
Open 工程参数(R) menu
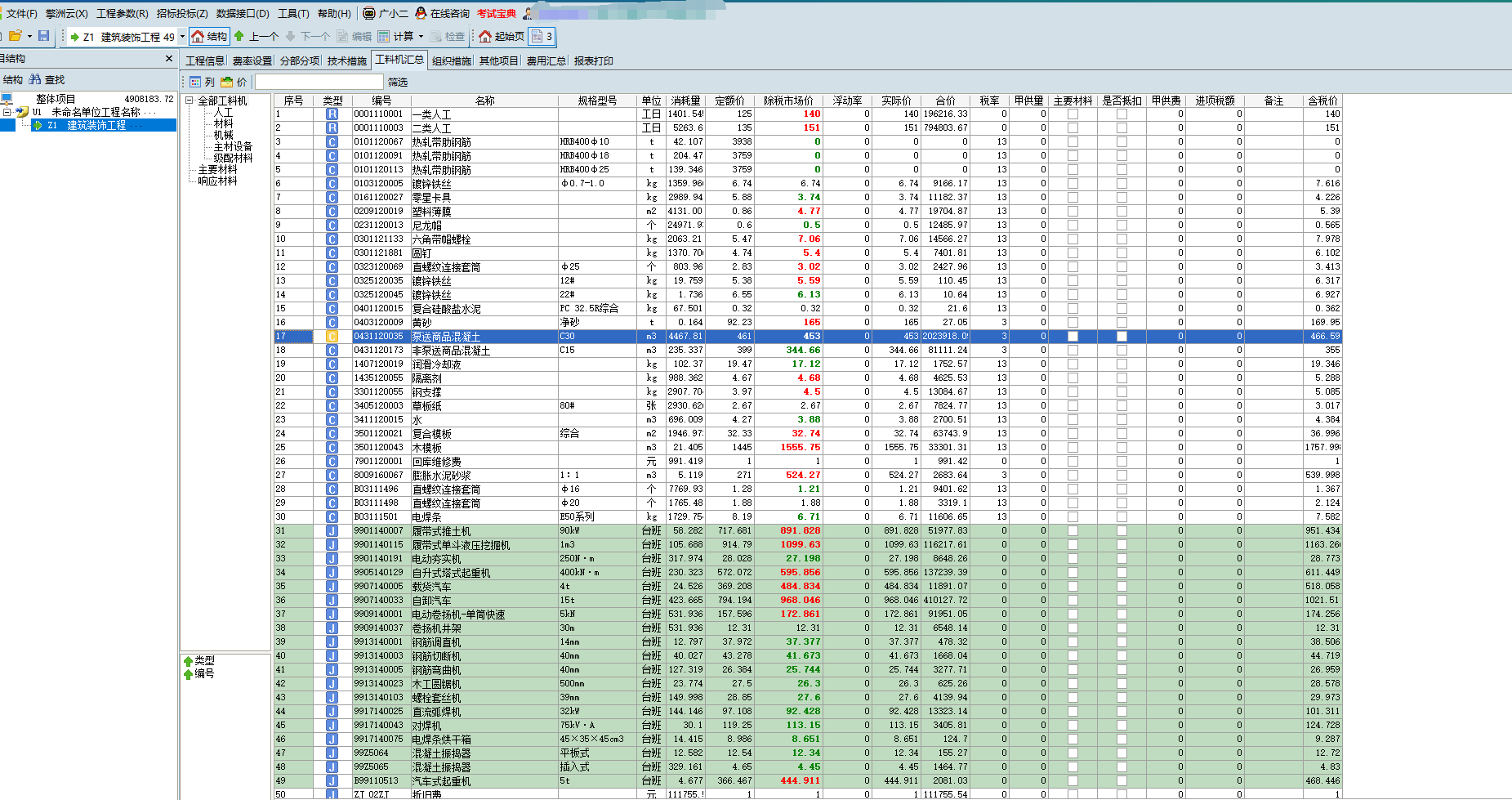pos(123,13)
